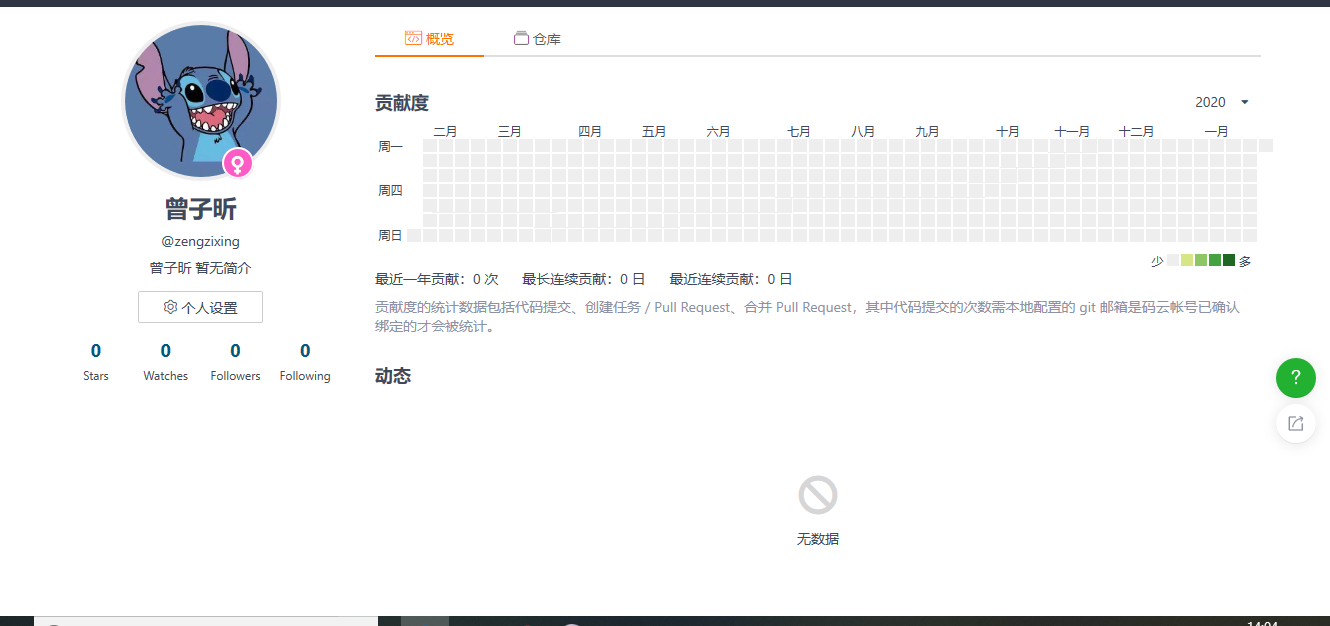Click the 动态 section heading
The height and width of the screenshot is (626, 1330).
coord(393,376)
